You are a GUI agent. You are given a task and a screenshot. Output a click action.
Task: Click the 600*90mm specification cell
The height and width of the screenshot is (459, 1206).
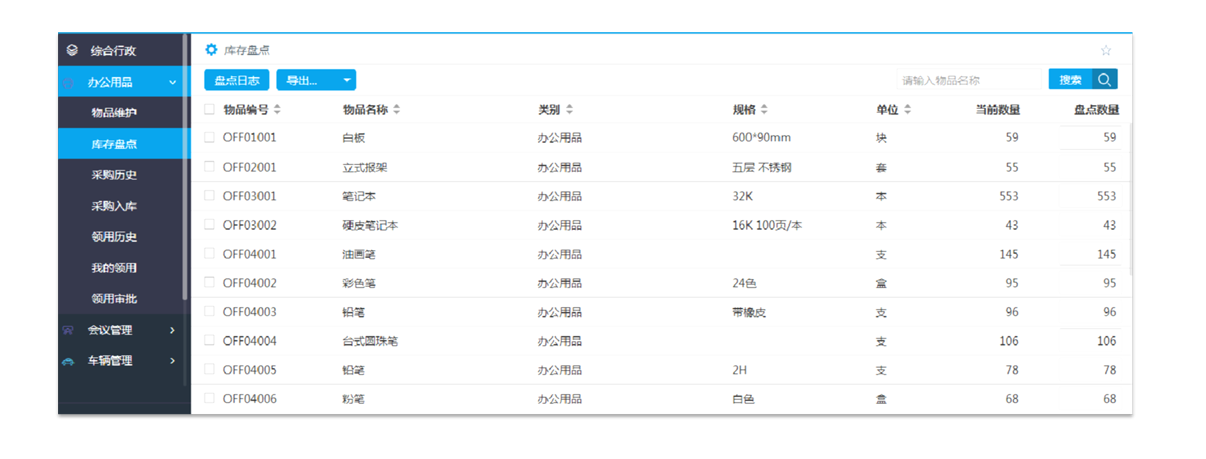point(761,138)
